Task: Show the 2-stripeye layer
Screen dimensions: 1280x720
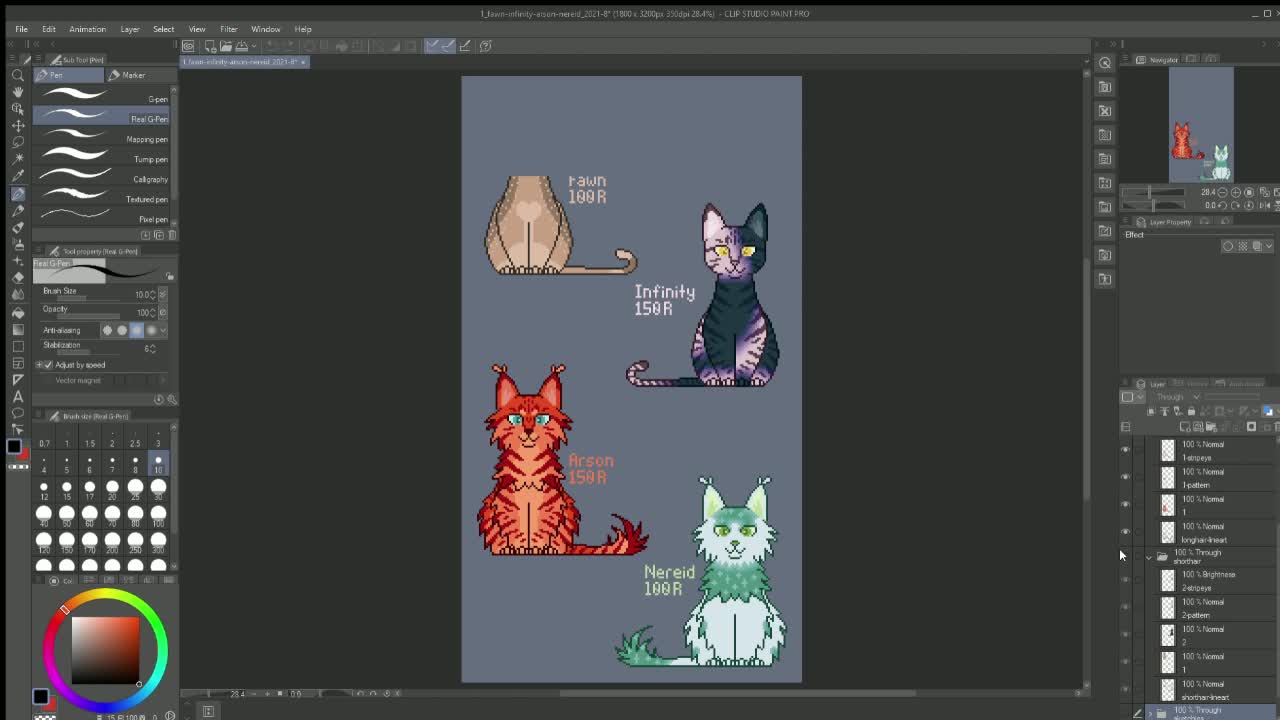Action: [1125, 581]
